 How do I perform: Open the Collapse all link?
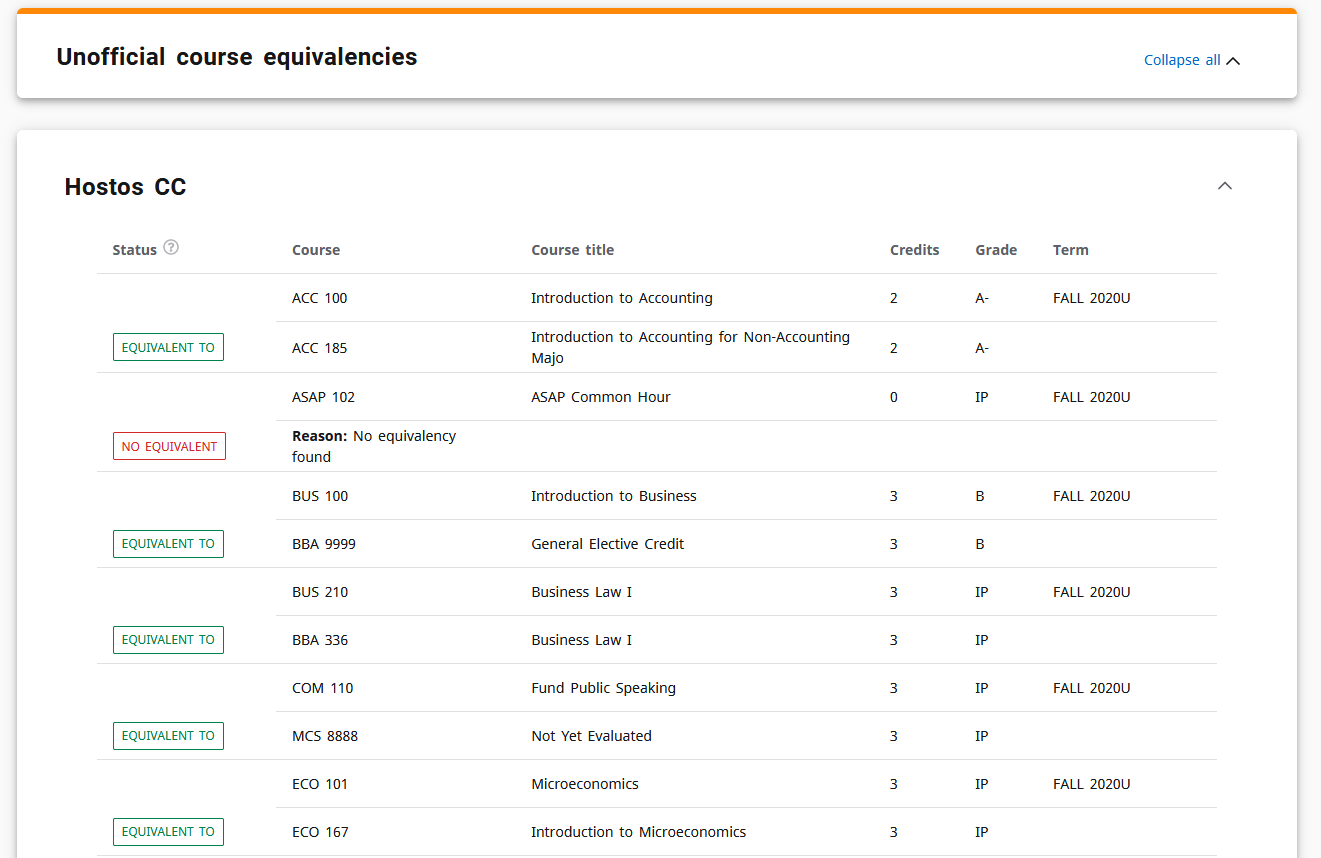pyautogui.click(x=1180, y=59)
